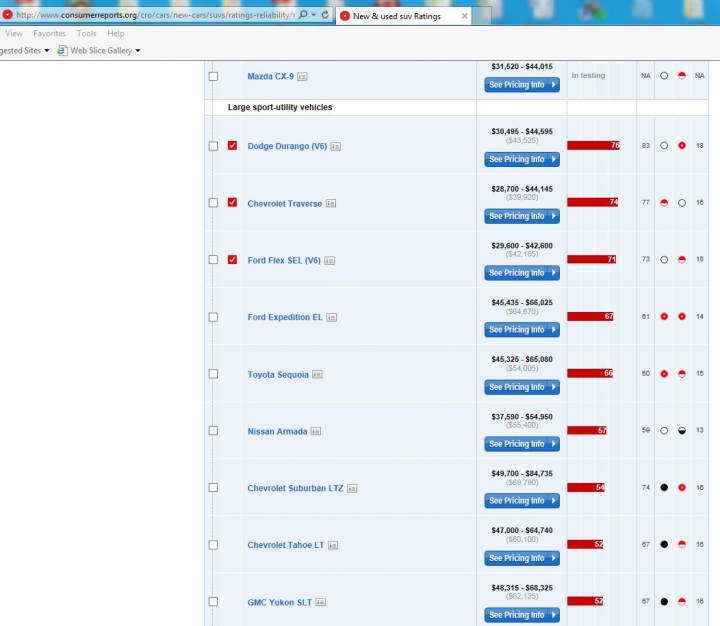Check the compare box for GMC Yukon SLT

[x=213, y=601]
